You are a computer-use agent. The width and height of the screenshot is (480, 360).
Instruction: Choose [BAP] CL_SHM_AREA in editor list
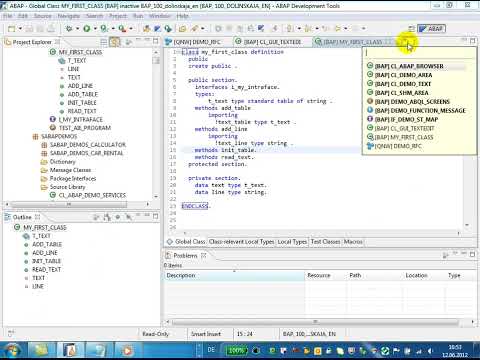398,93
